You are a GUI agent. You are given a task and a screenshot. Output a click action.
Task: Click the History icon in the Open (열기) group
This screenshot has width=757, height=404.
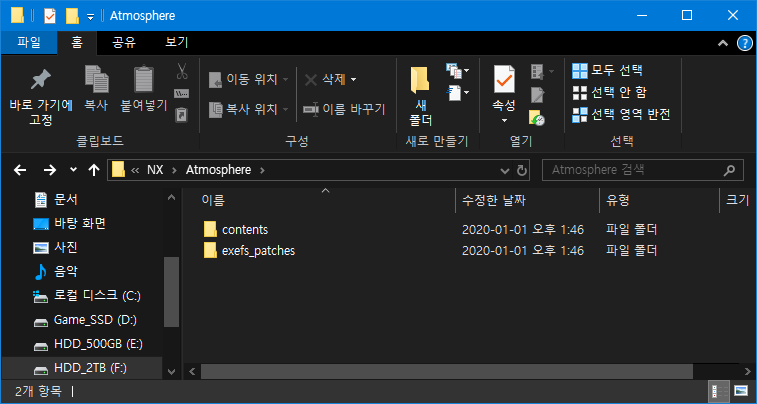point(537,117)
